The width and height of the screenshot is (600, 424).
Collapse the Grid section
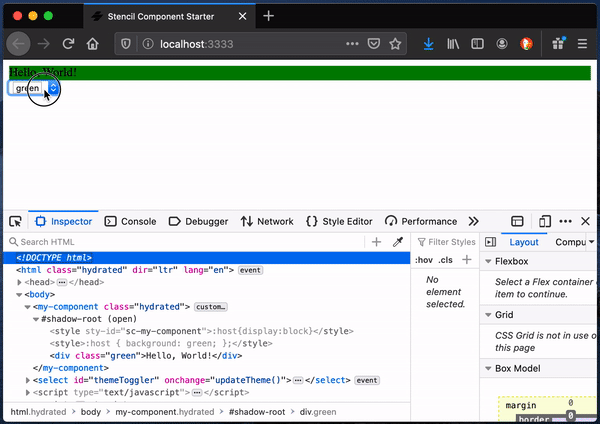[488, 315]
